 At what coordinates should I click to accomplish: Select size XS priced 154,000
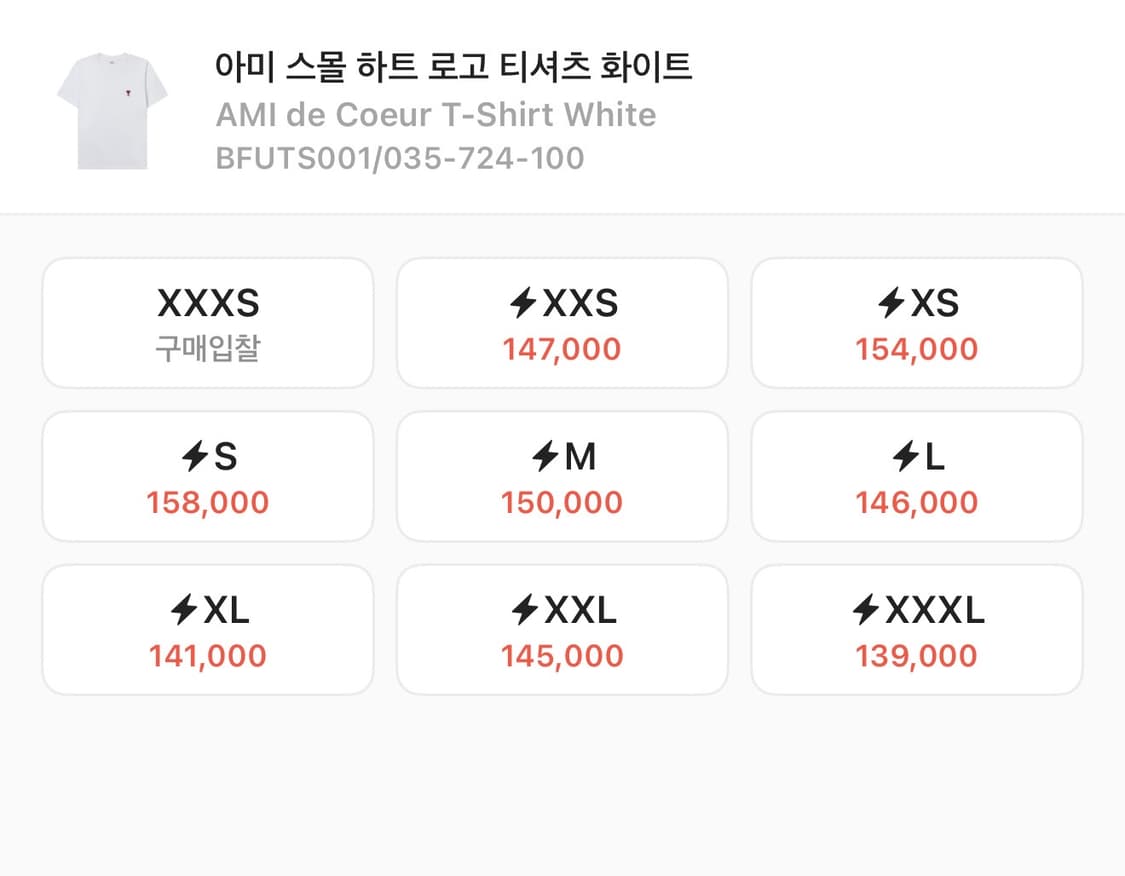pyautogui.click(x=916, y=322)
